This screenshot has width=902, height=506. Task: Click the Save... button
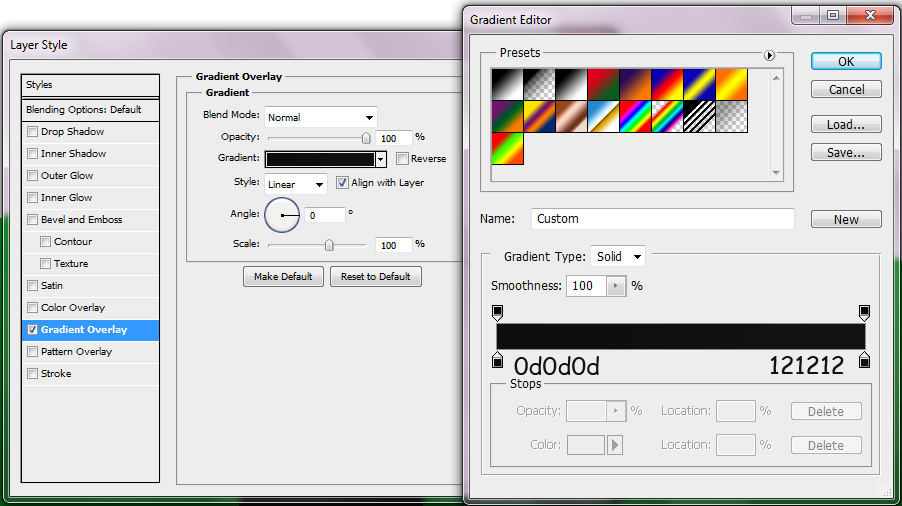(846, 153)
